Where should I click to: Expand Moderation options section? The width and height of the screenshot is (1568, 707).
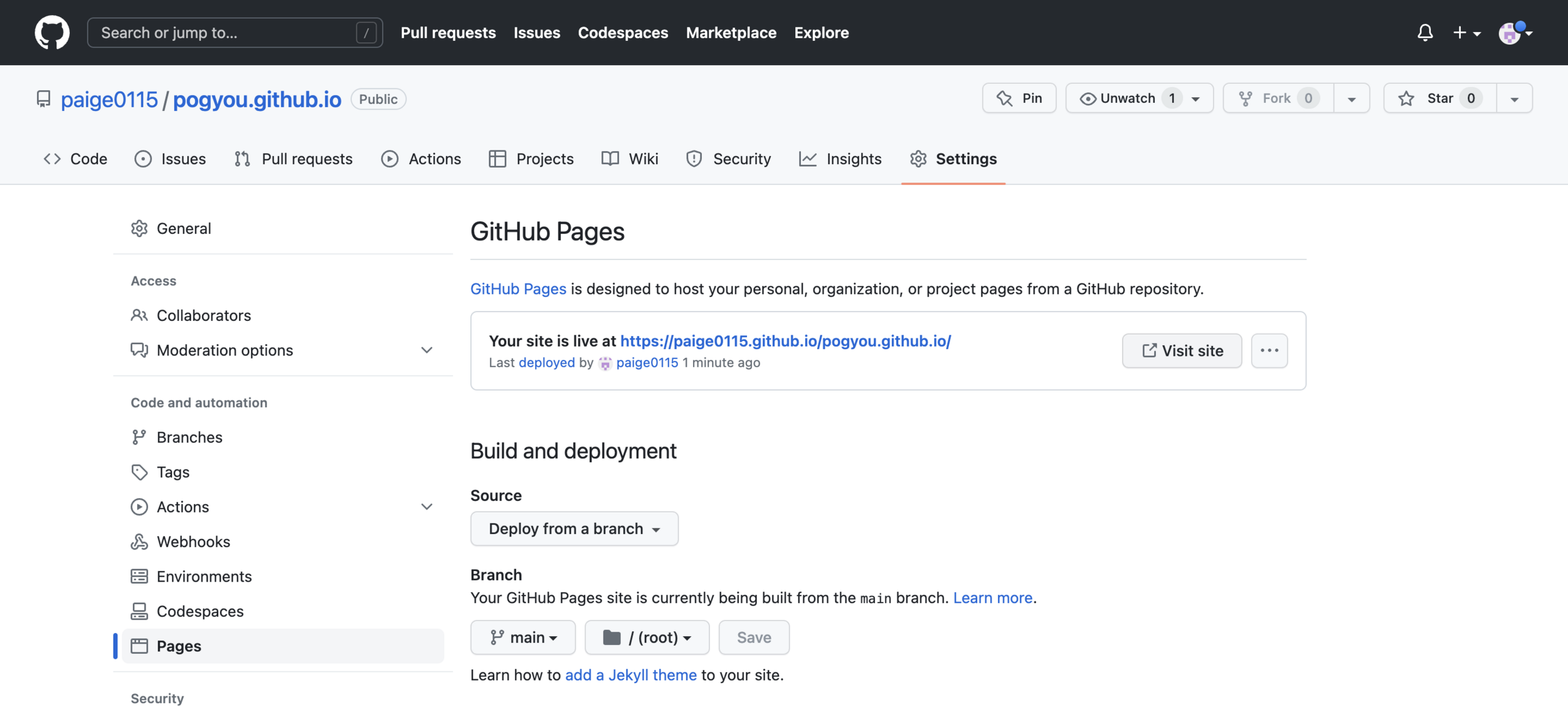point(426,350)
